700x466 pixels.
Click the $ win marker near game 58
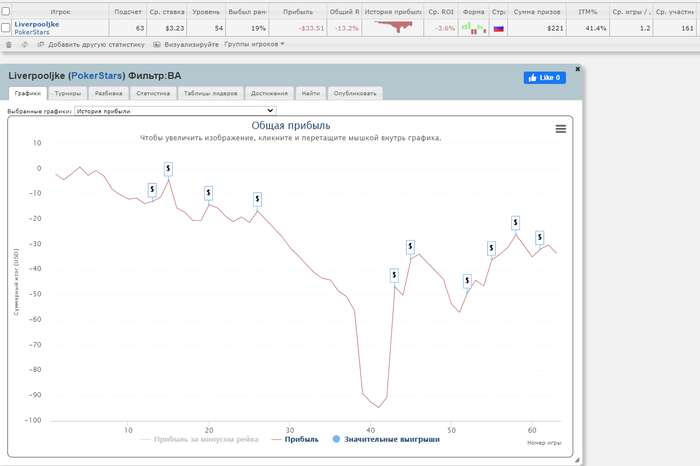tap(516, 222)
